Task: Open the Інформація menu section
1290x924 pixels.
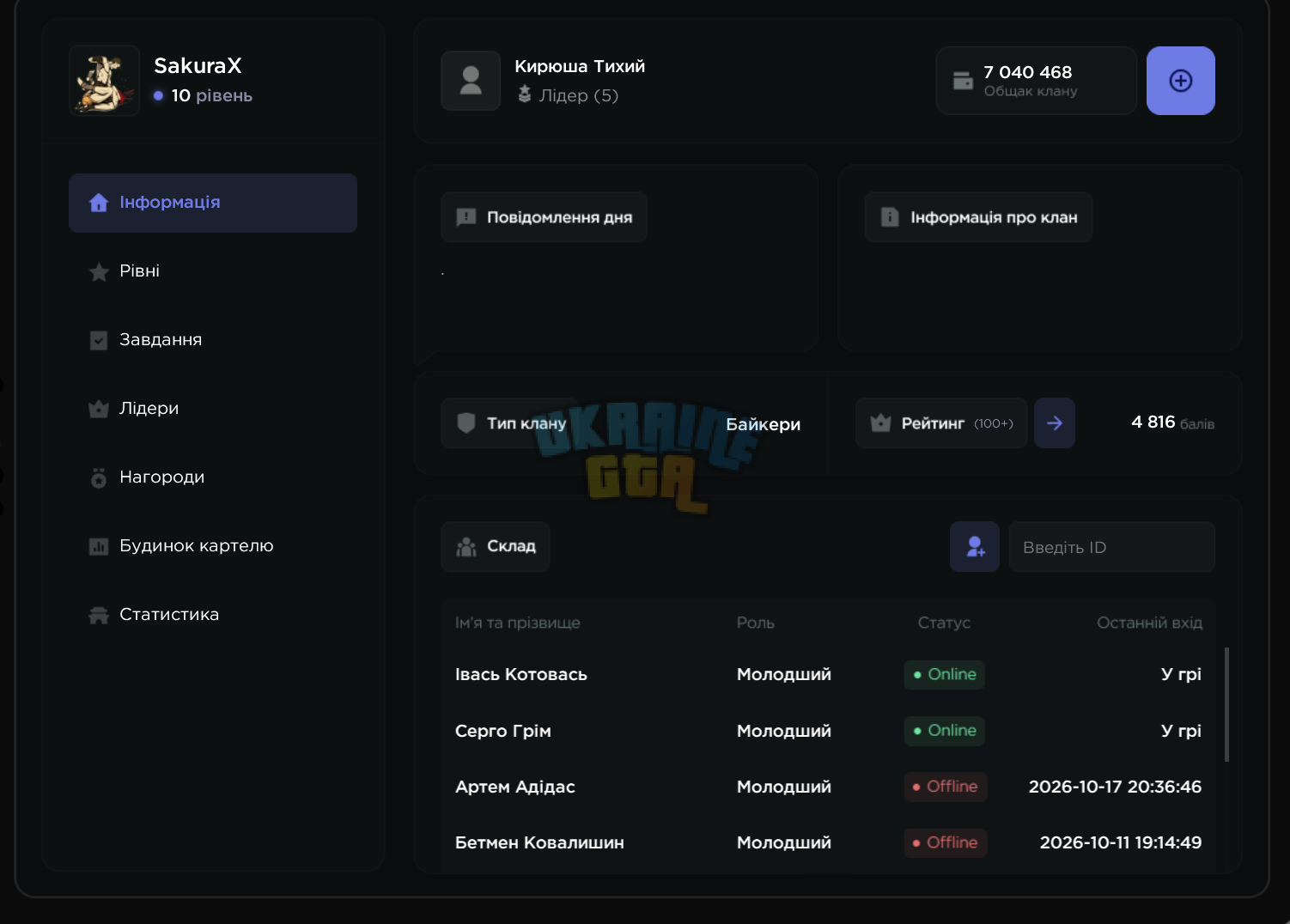Action: (x=213, y=203)
